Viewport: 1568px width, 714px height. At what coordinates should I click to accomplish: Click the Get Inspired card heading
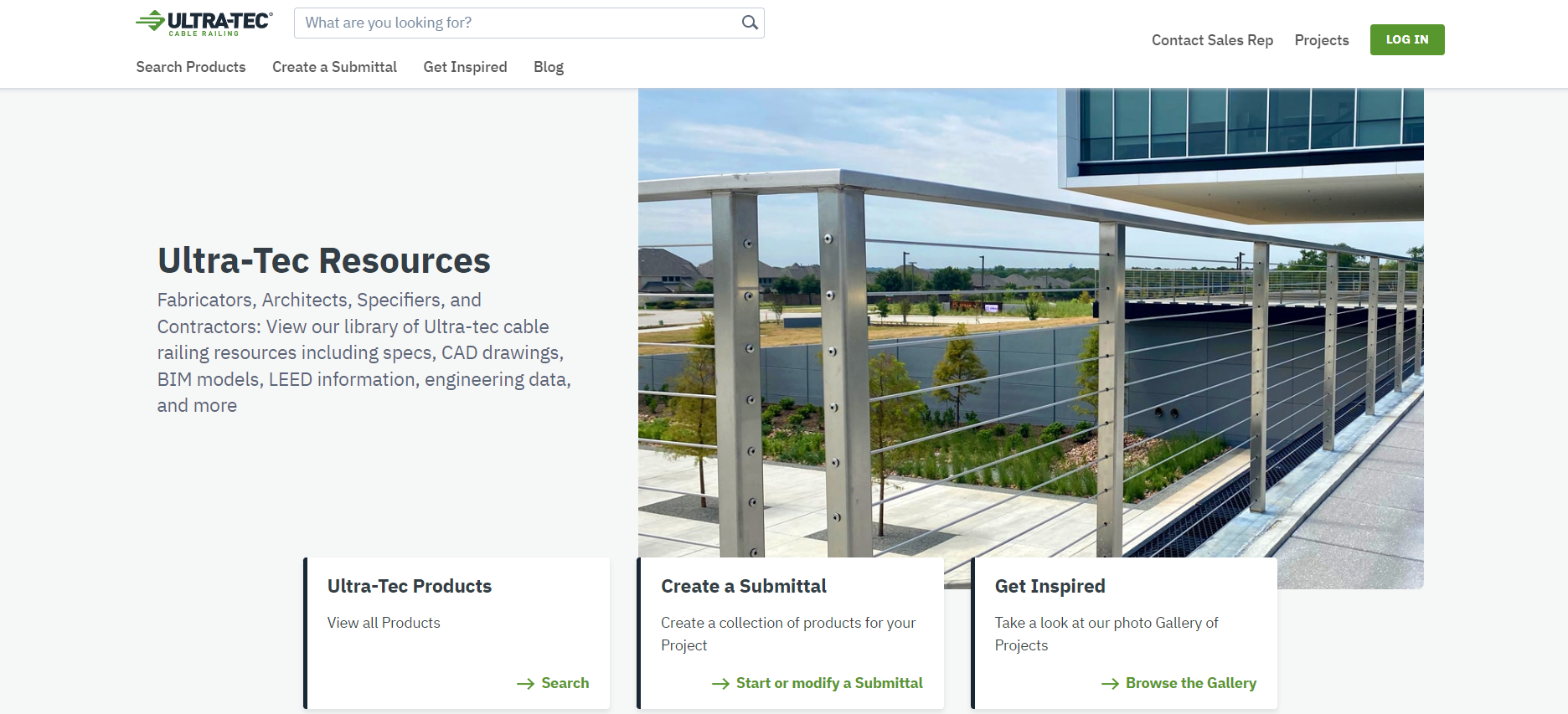(x=1050, y=586)
